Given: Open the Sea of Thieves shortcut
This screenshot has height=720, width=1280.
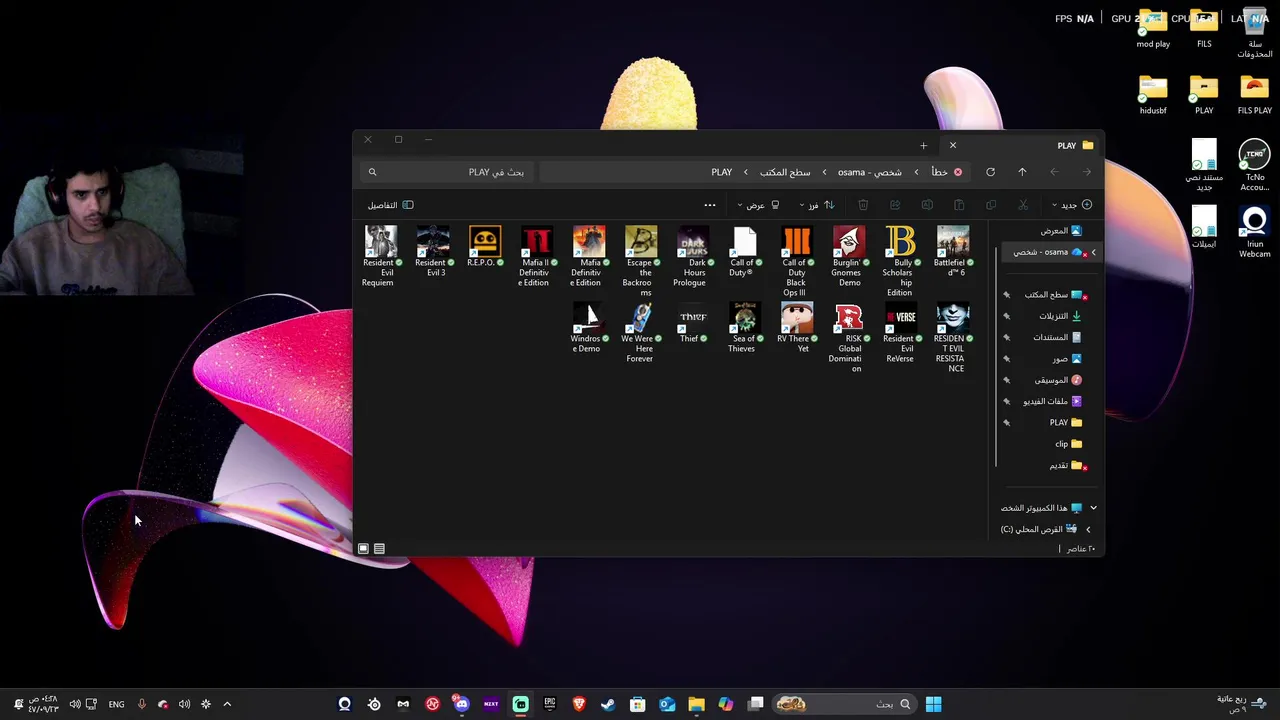Looking at the screenshot, I should coord(745,328).
